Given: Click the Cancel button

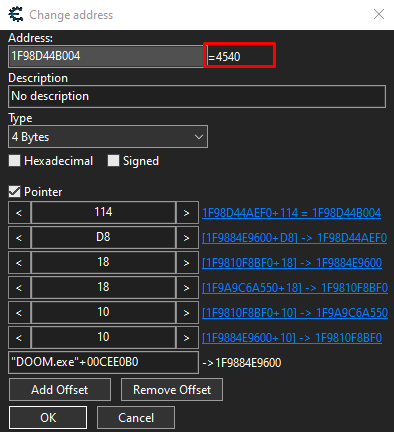Looking at the screenshot, I should (136, 418).
